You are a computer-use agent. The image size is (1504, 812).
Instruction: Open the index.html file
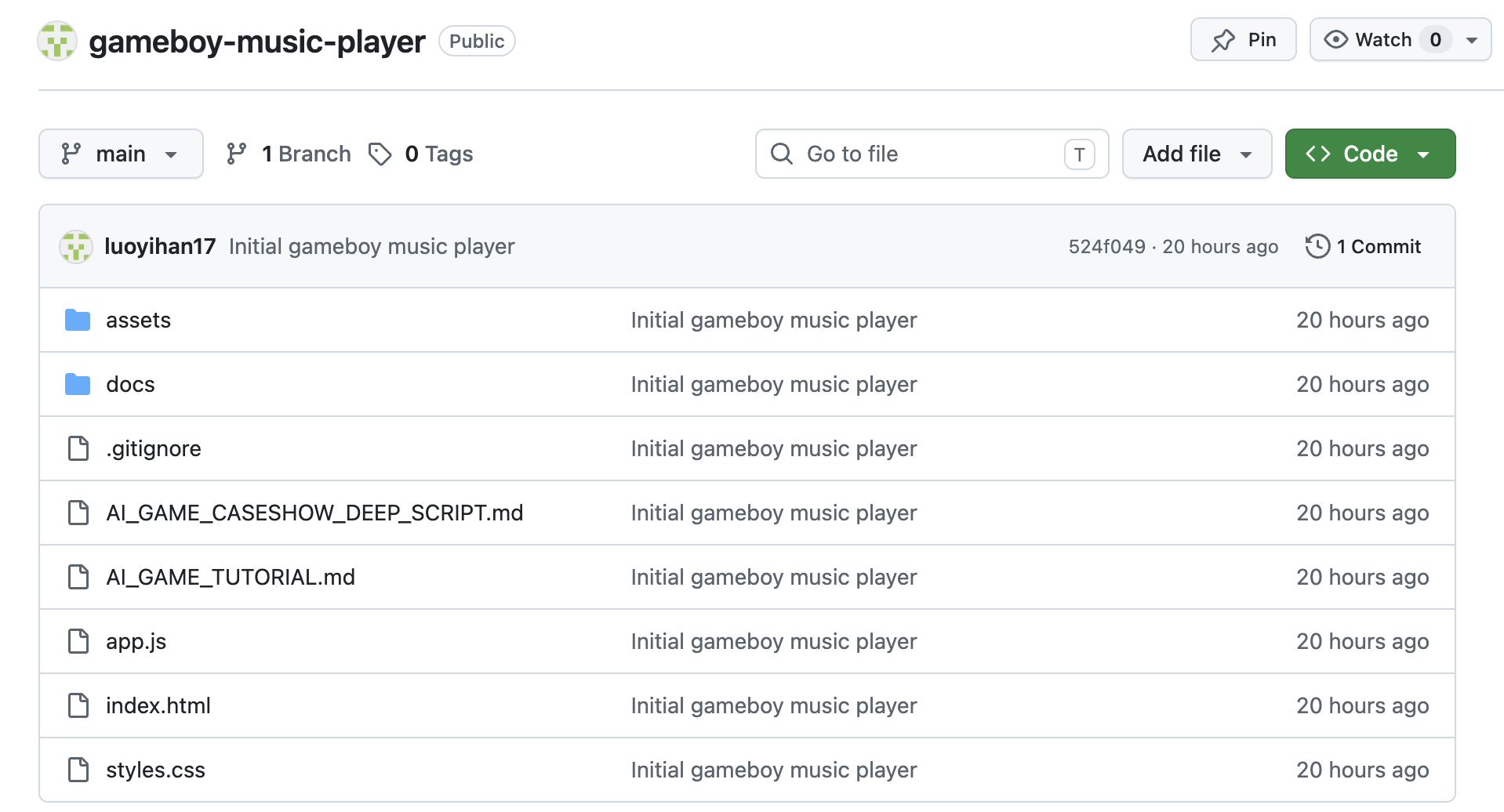click(158, 705)
